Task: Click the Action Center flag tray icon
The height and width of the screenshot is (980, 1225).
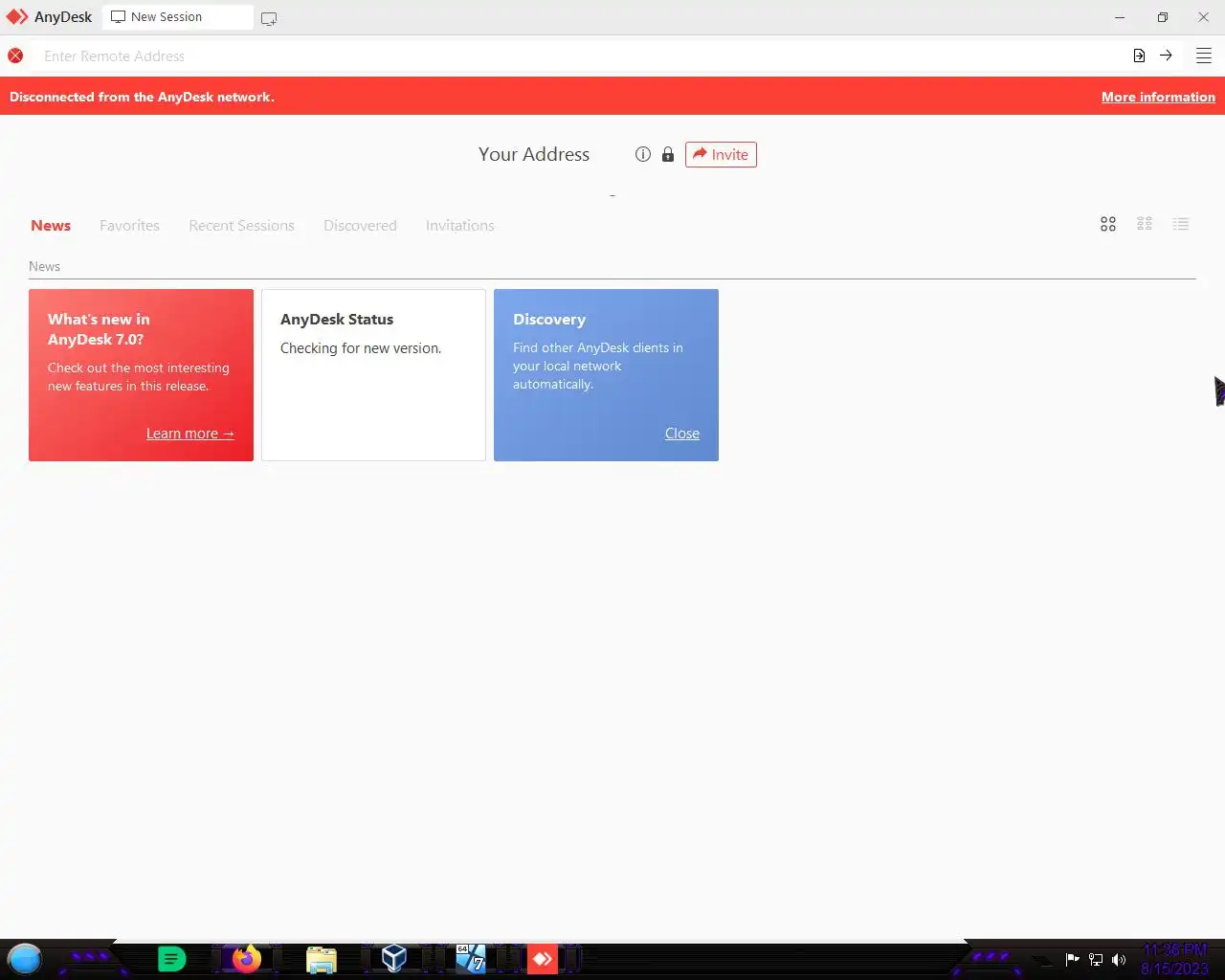Action: click(x=1072, y=959)
